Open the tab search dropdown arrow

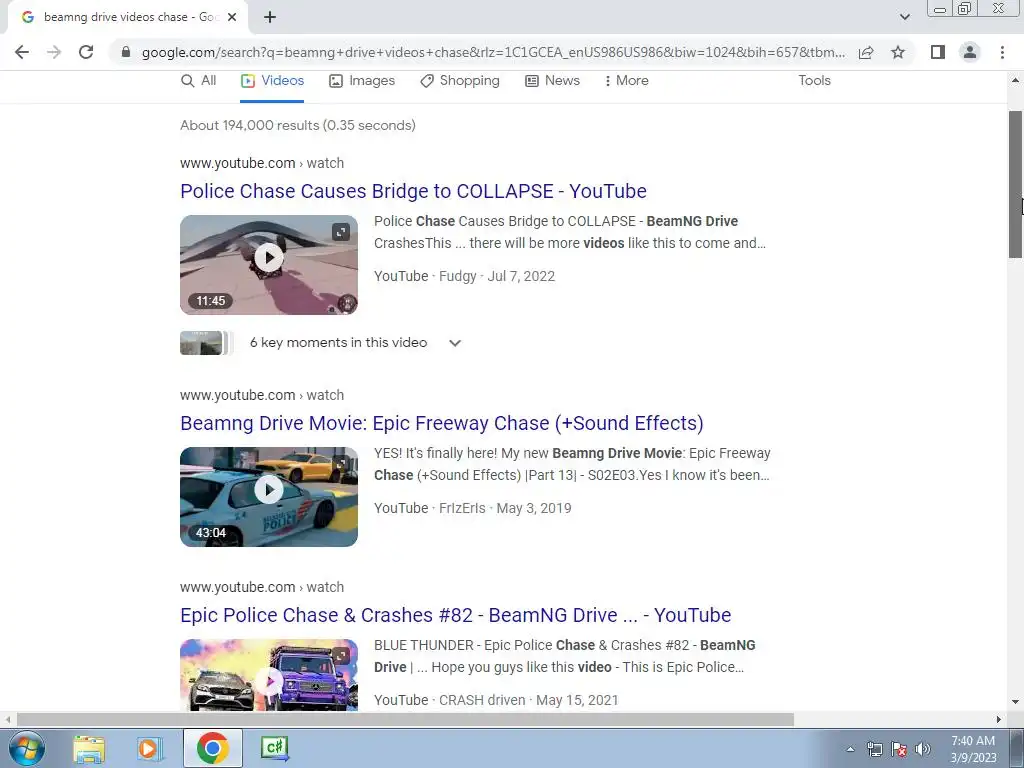pyautogui.click(x=904, y=17)
